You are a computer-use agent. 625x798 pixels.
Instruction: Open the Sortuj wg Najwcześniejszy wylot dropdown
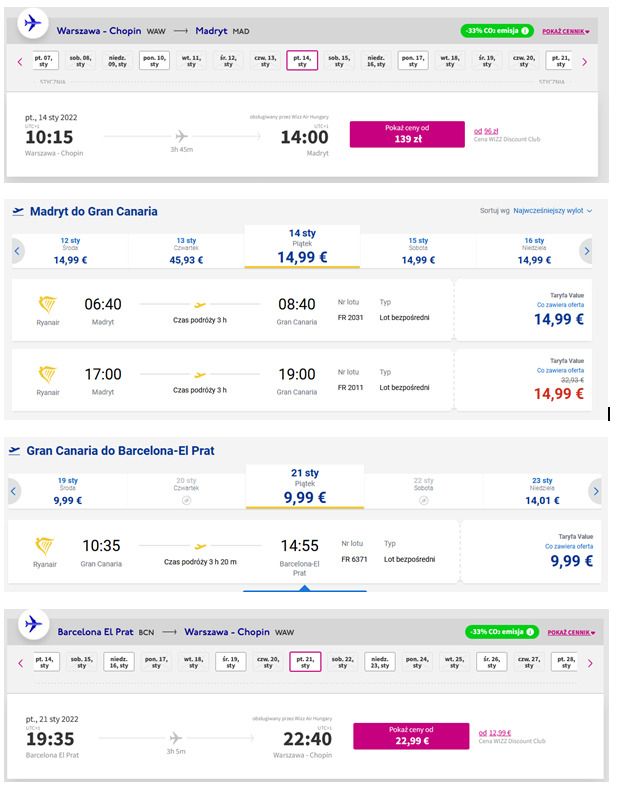coord(552,211)
